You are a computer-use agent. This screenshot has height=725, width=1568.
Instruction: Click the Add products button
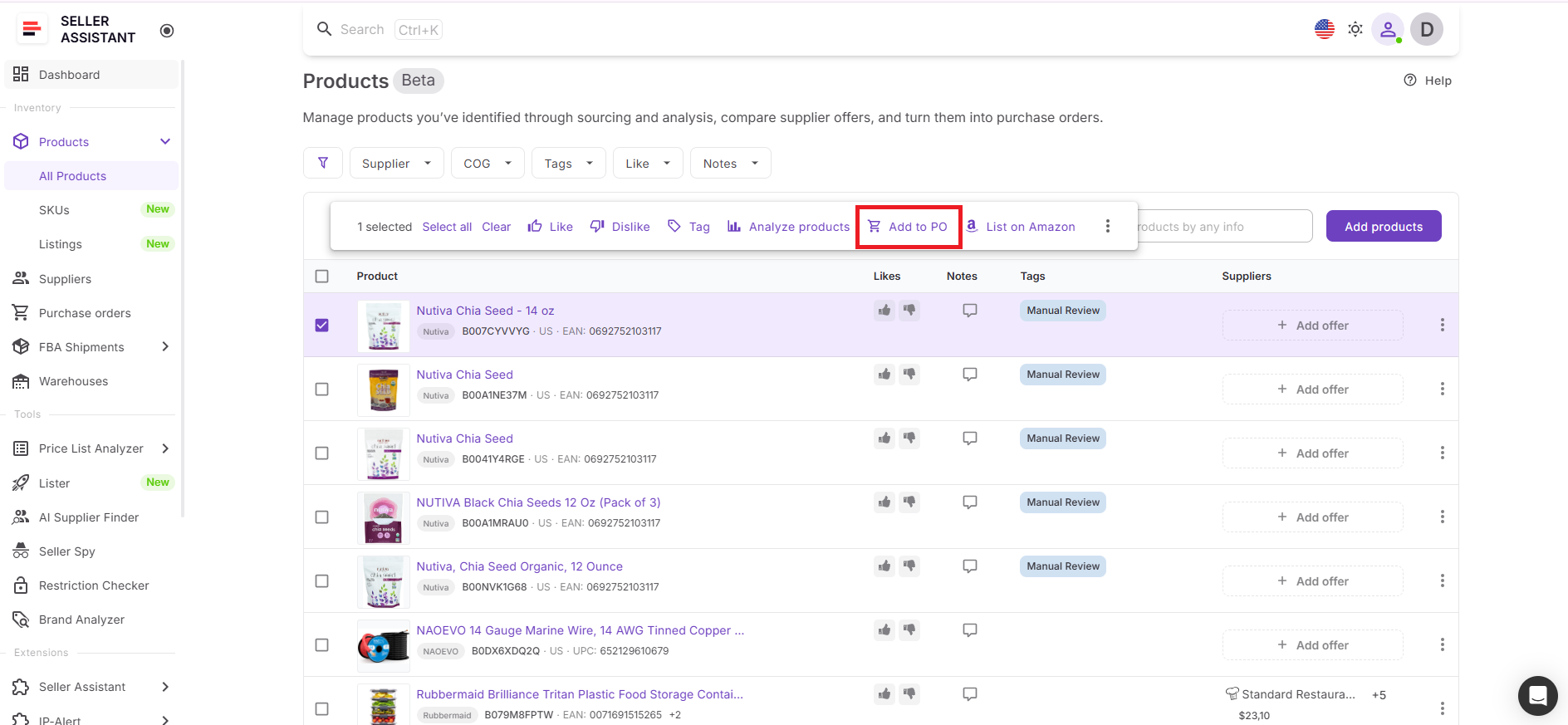point(1384,226)
